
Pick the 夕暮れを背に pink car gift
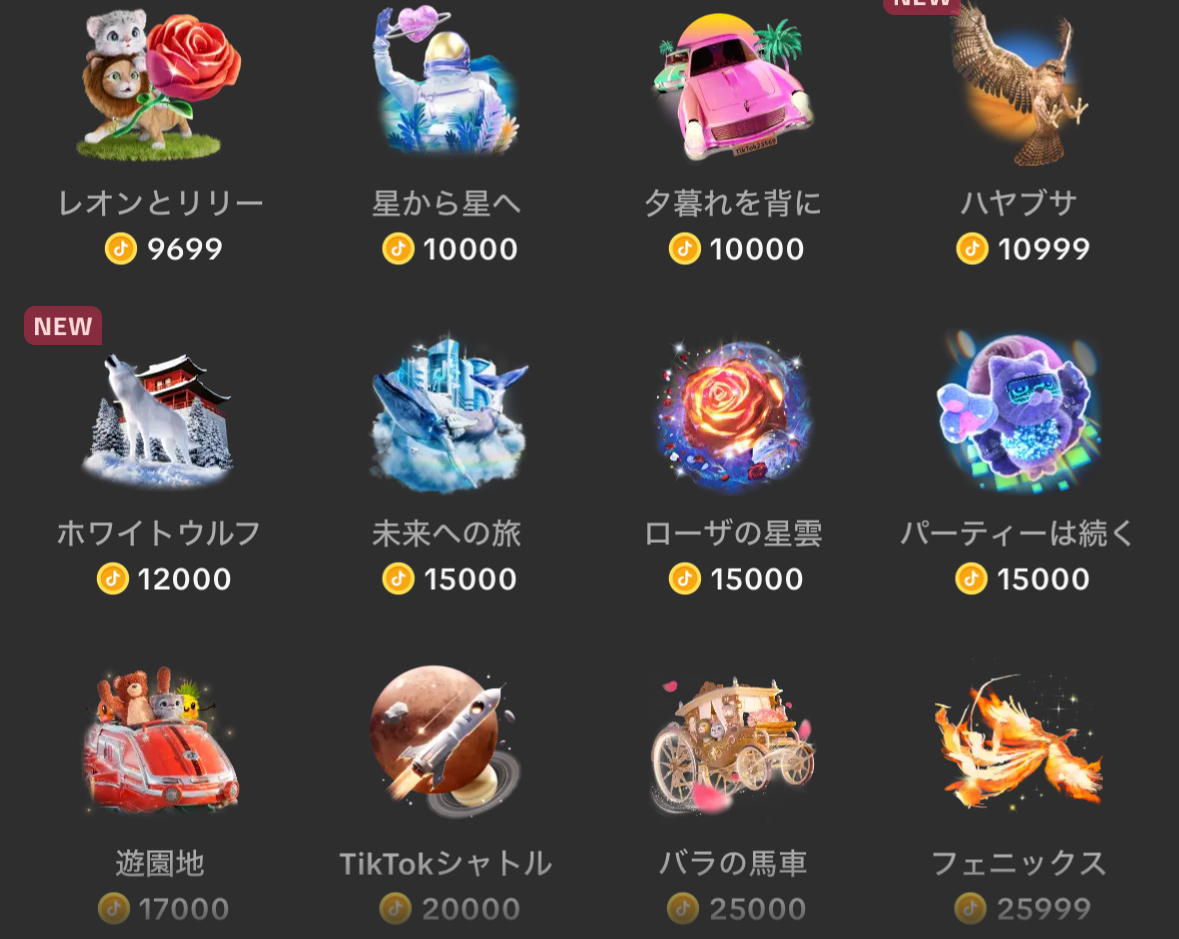(733, 86)
